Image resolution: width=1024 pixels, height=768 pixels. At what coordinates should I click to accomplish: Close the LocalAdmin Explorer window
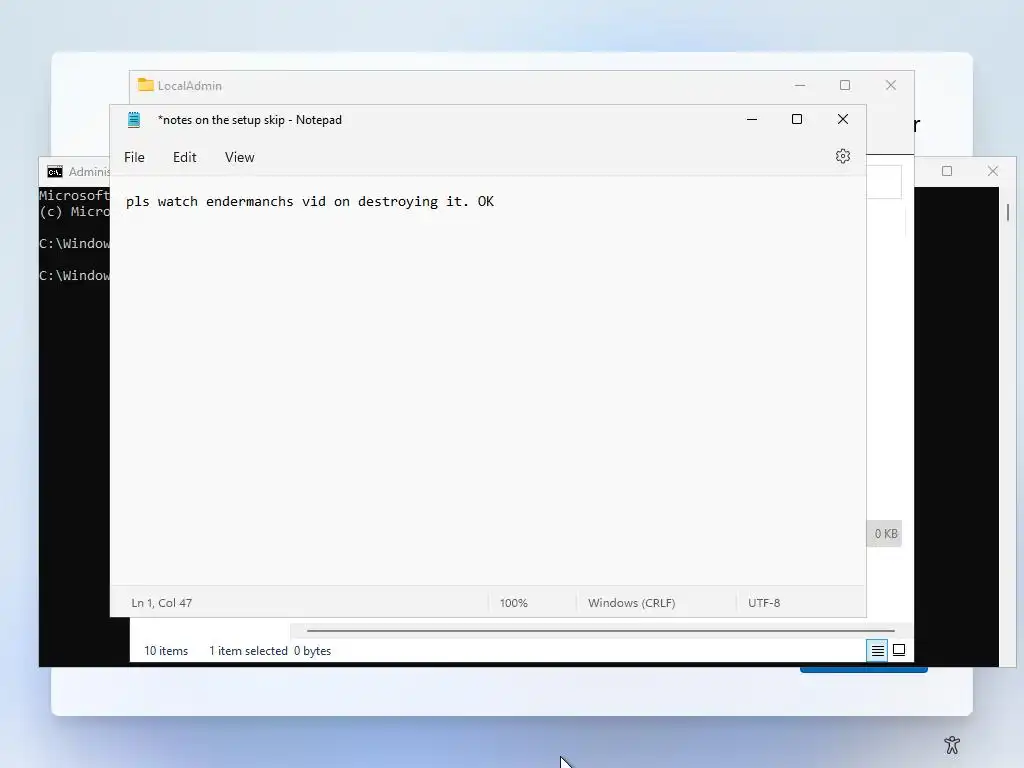coord(891,86)
